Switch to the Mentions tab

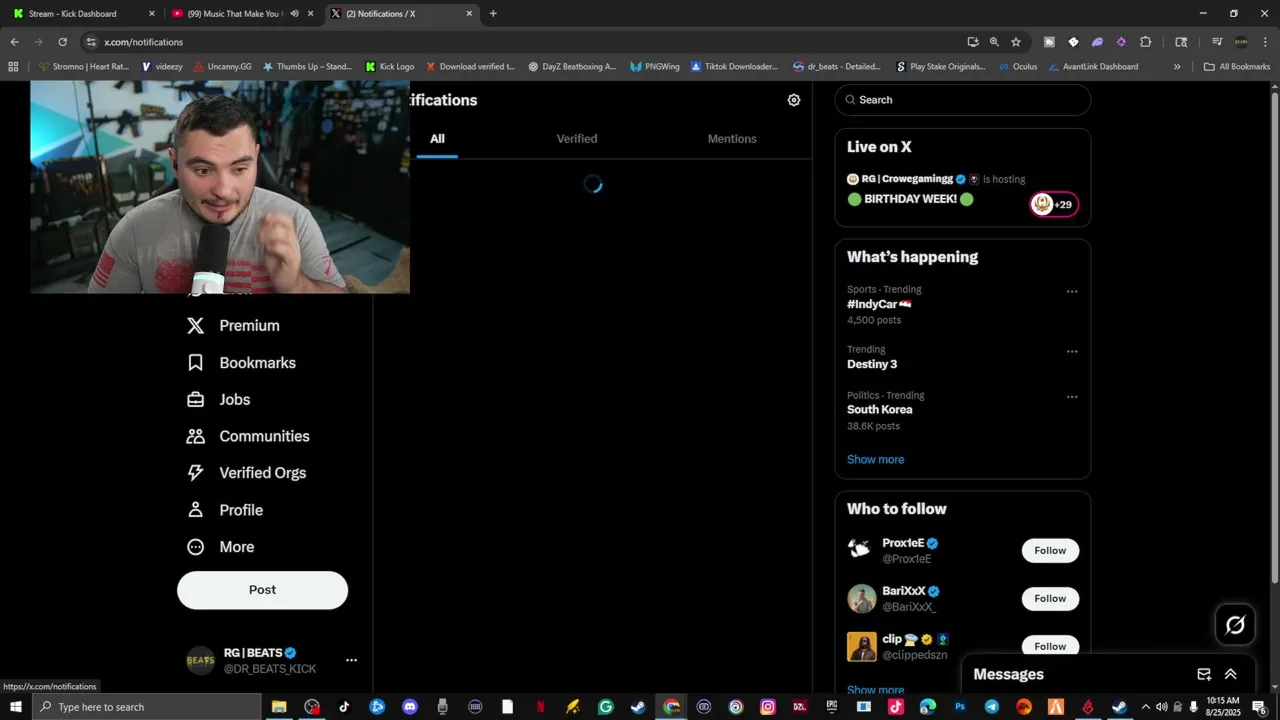click(x=732, y=139)
